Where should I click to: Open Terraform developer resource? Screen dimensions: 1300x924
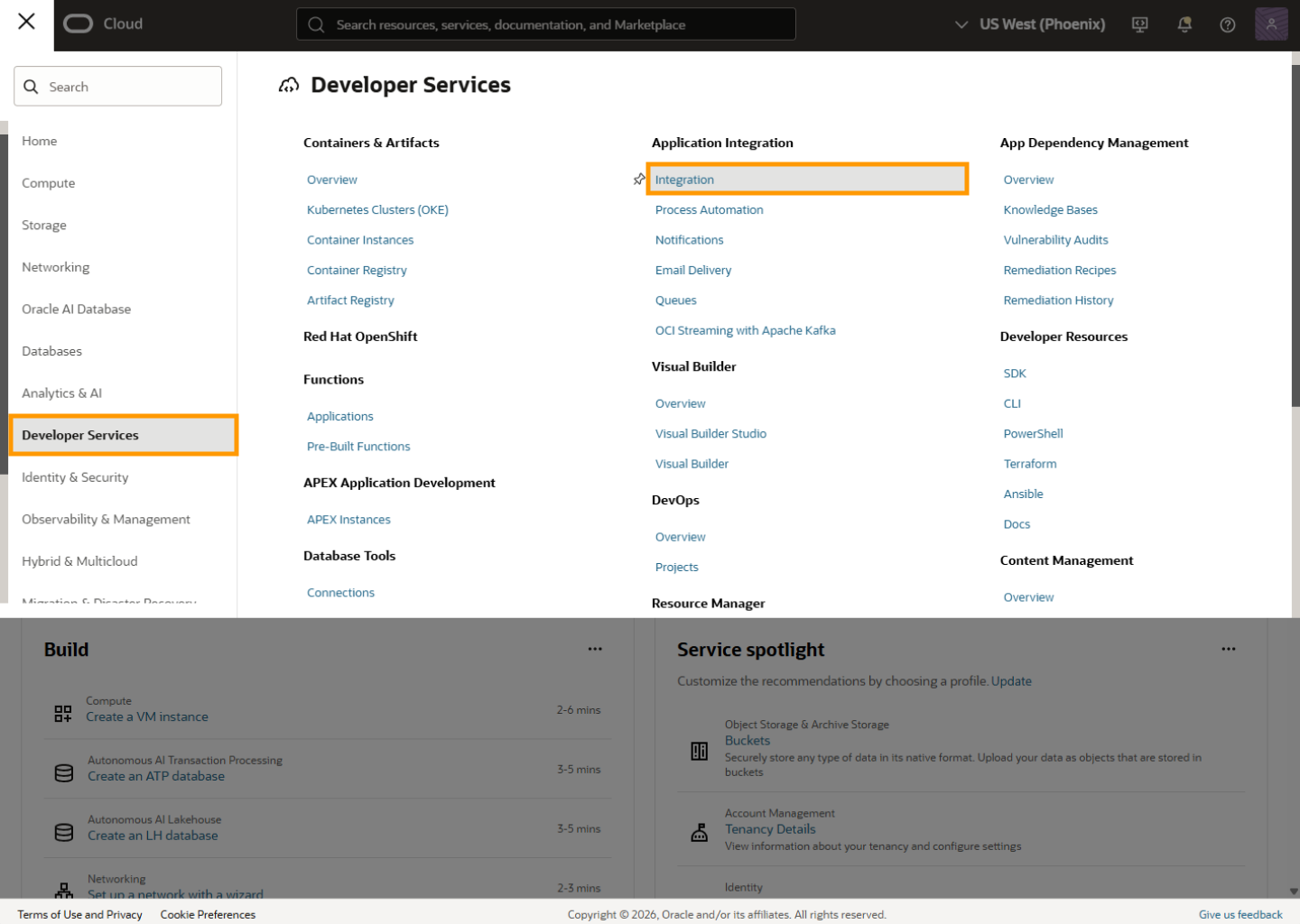[x=1030, y=464]
